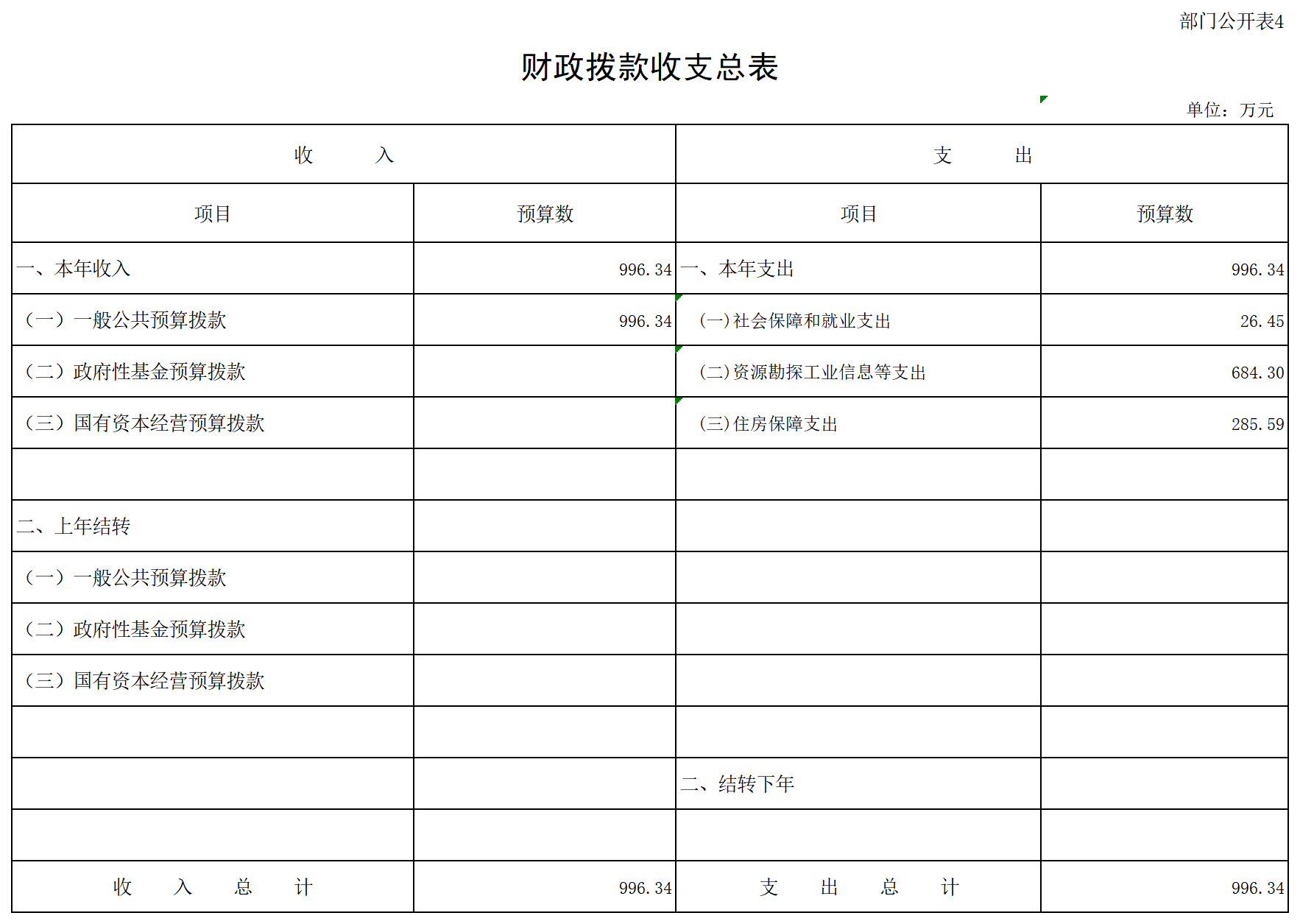Click the 收入总计 label cell
The width and height of the screenshot is (1300, 924).
coord(213,887)
